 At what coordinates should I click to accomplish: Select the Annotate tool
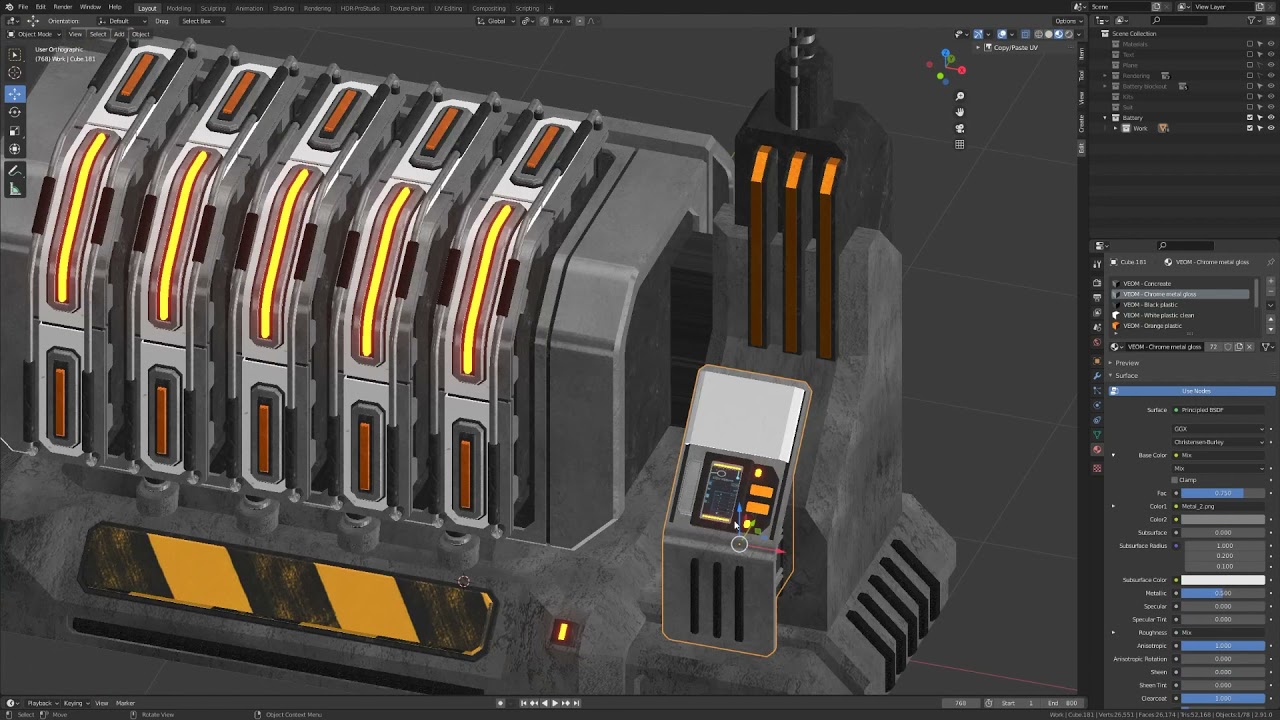(x=14, y=170)
